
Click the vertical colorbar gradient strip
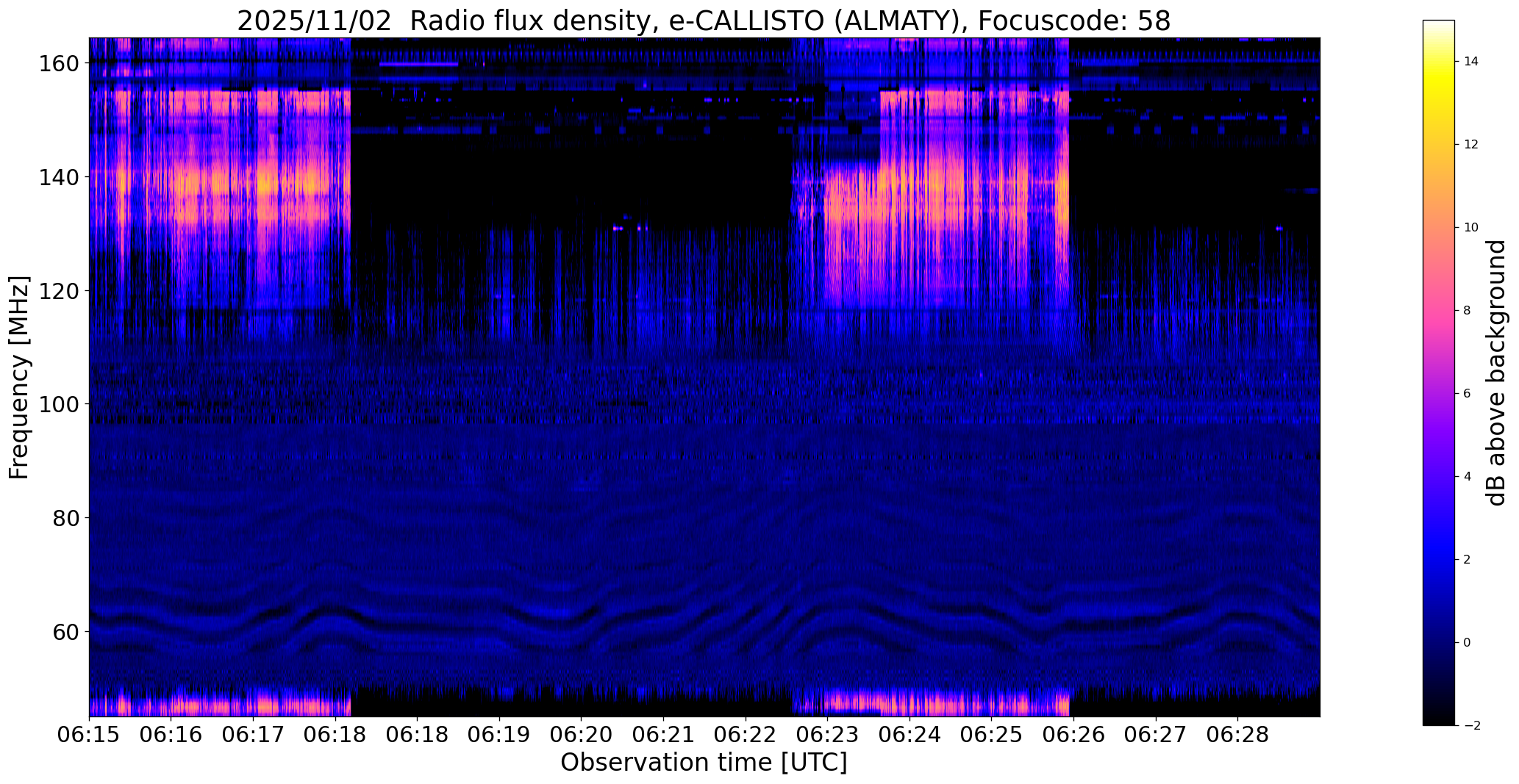[1439, 373]
